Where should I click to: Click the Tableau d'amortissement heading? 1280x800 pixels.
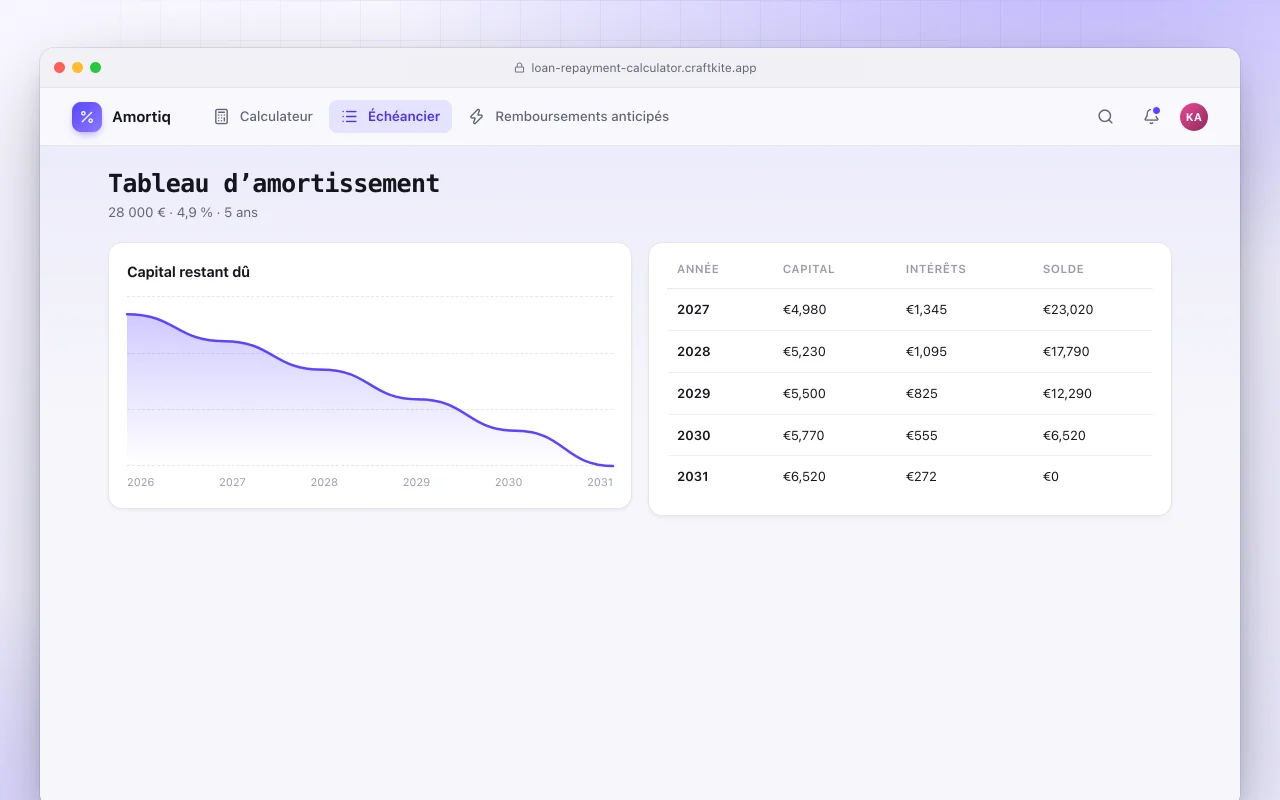tap(274, 183)
